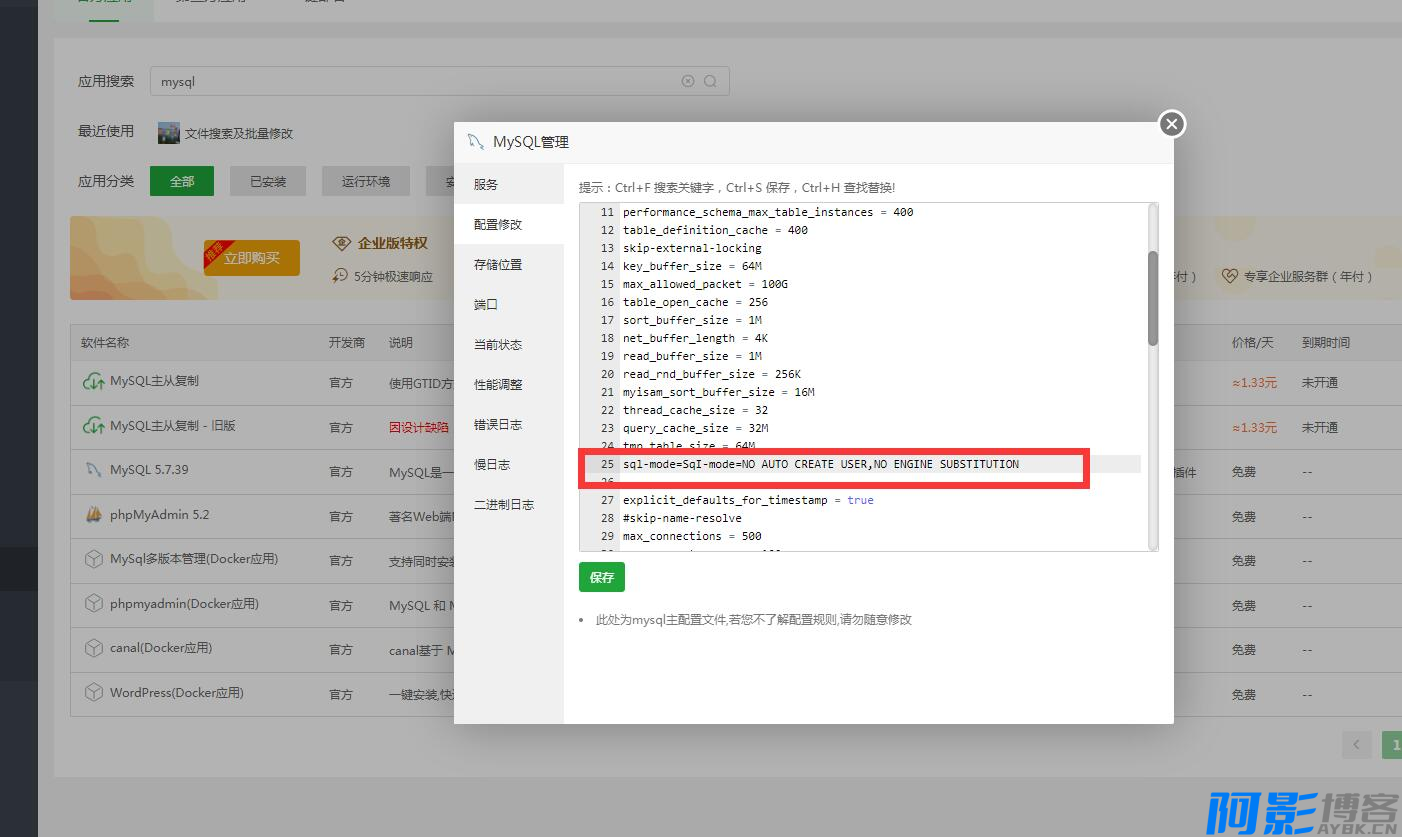Image resolution: width=1402 pixels, height=837 pixels.
Task: Open the 端口 tab
Action: click(509, 305)
